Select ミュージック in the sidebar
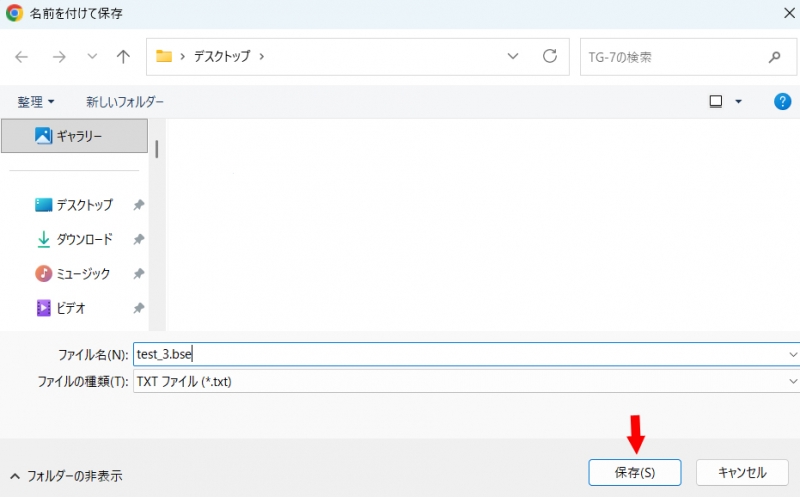This screenshot has height=497, width=800. [82, 274]
